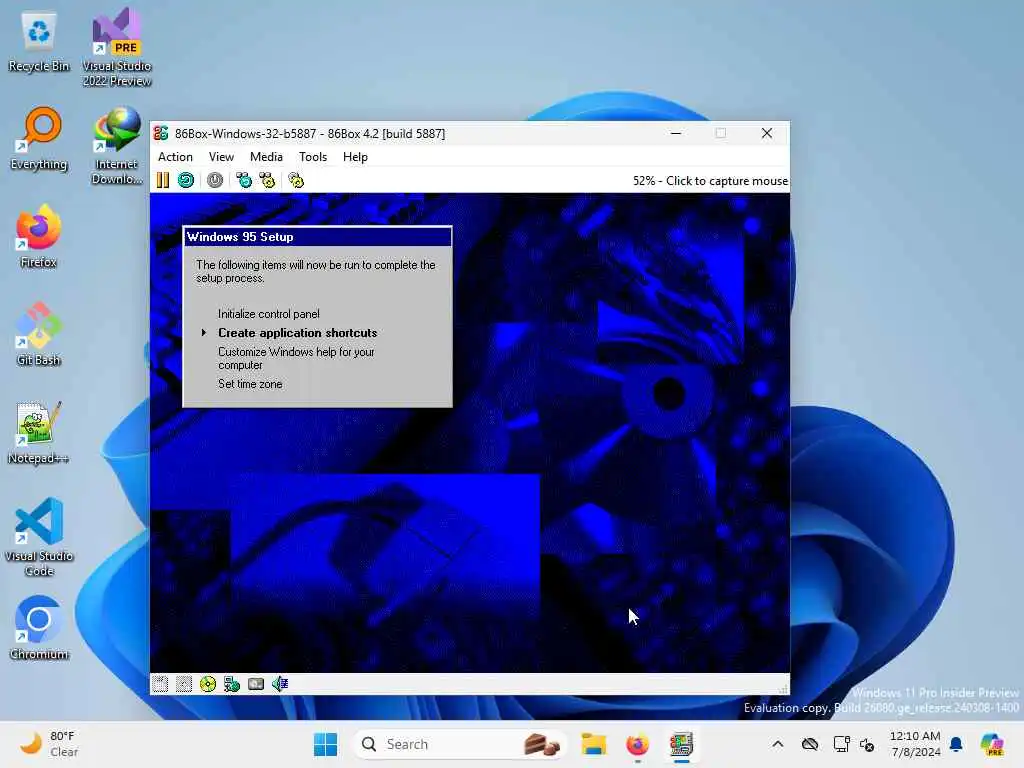
Task: Show hidden system tray icons chevron
Action: (x=777, y=744)
